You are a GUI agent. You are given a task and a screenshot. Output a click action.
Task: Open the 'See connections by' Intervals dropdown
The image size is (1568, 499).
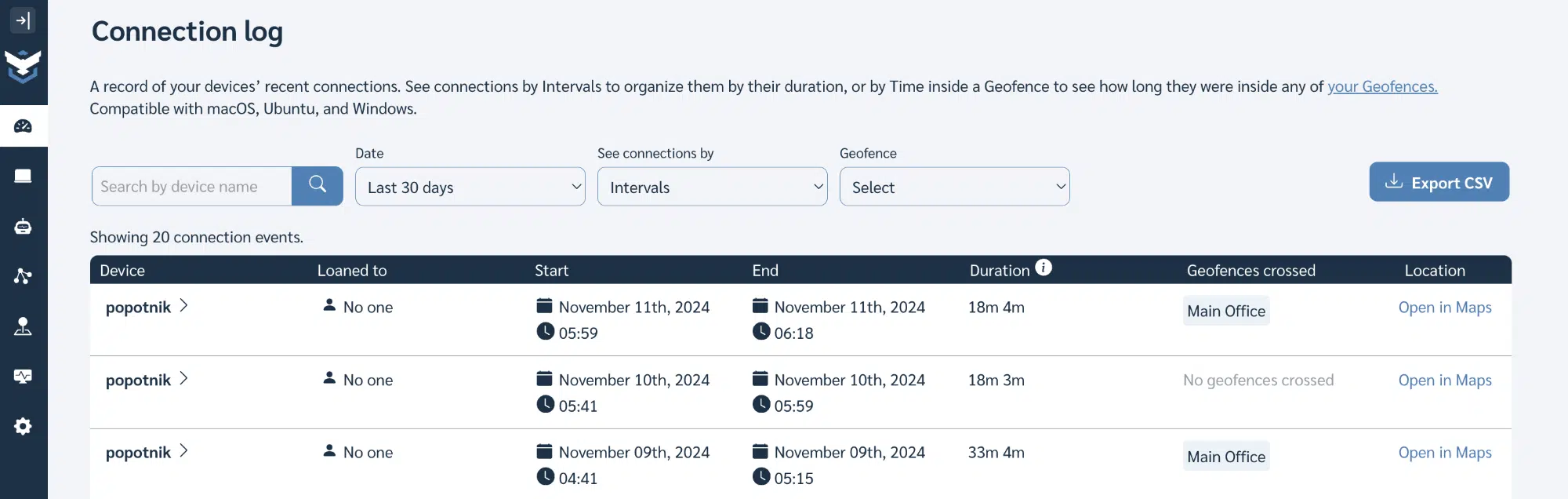[711, 187]
